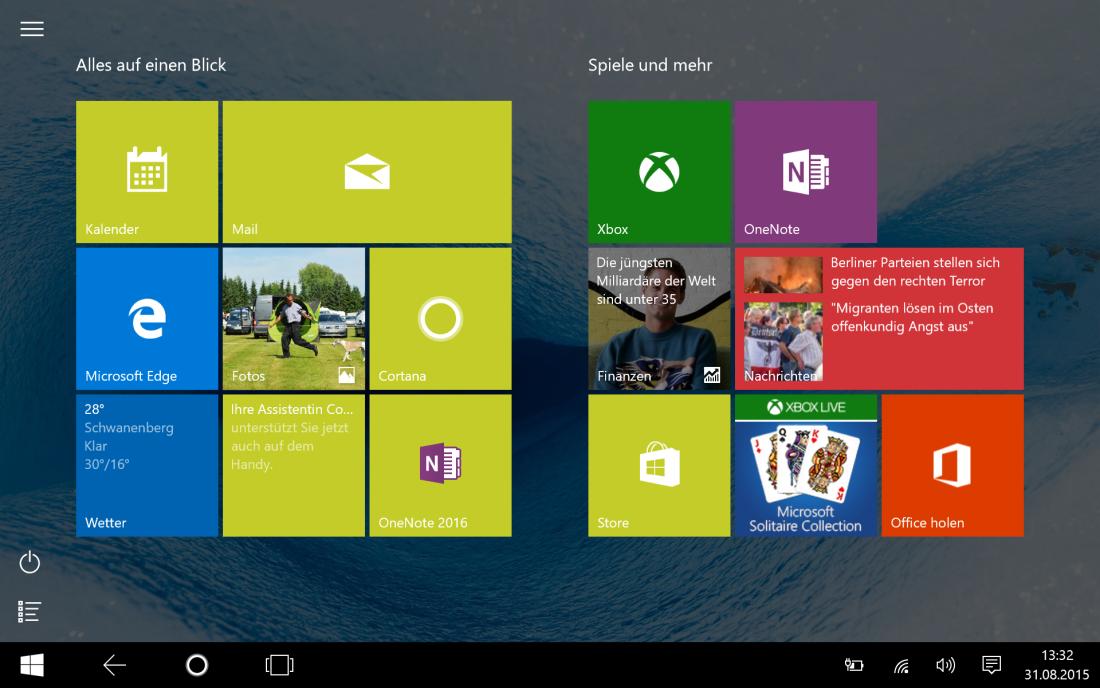Open the Mail app tile
This screenshot has width=1100, height=688.
(x=366, y=171)
